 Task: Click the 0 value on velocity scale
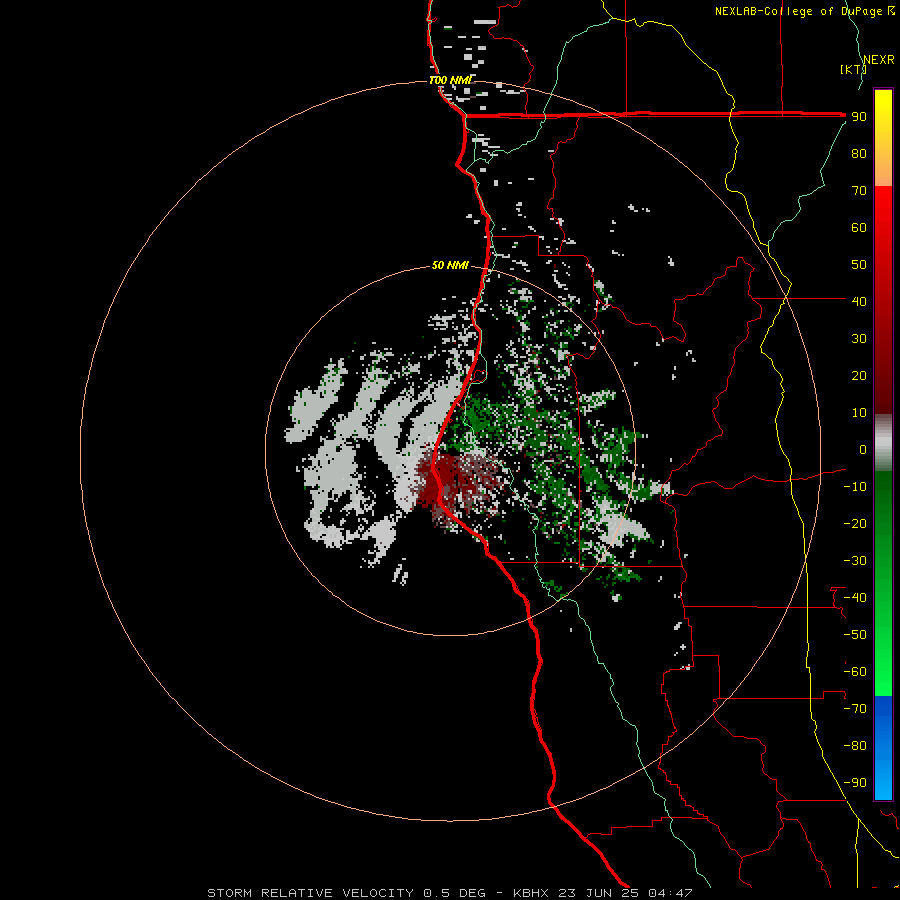pos(863,450)
